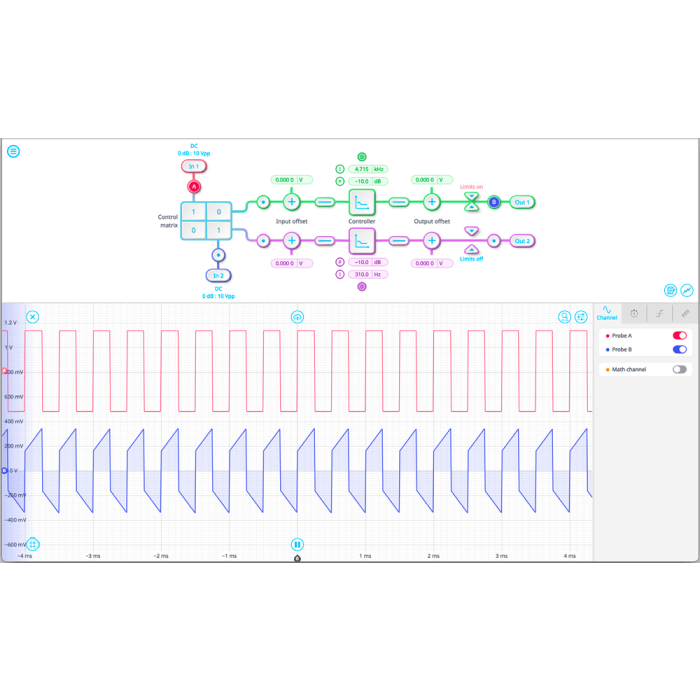700x700 pixels.
Task: Click the green upper Controller block
Action: click(362, 202)
